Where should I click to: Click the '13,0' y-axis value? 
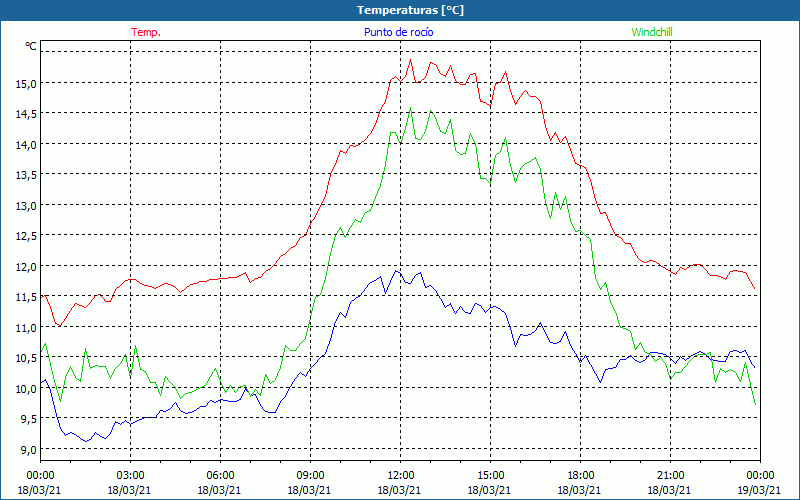tap(26, 206)
